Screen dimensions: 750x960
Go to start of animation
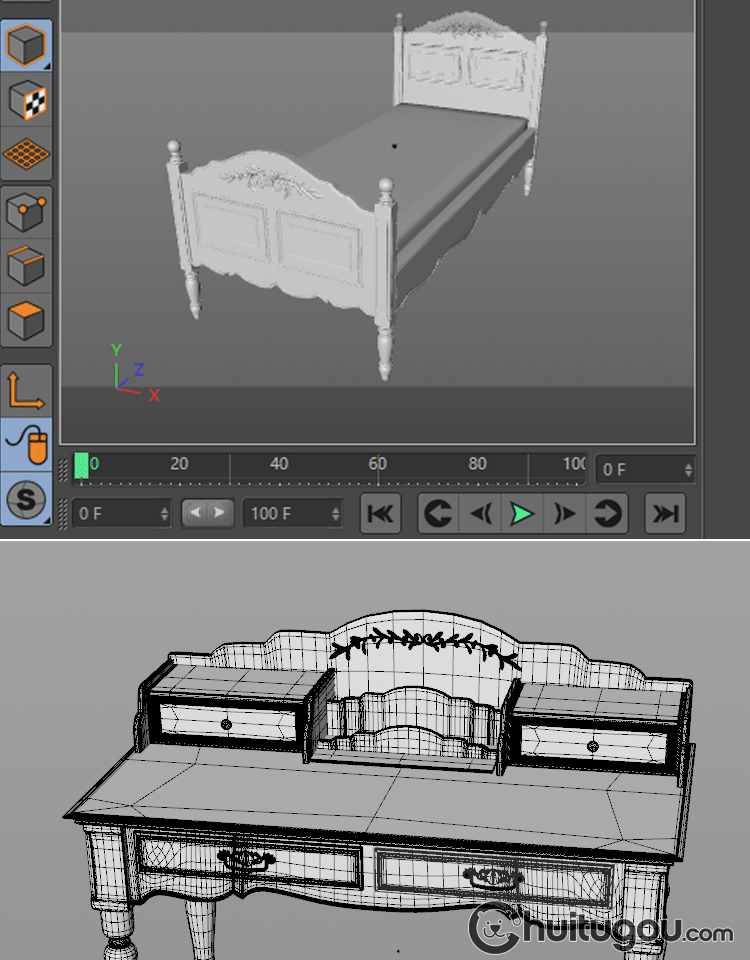tap(381, 514)
